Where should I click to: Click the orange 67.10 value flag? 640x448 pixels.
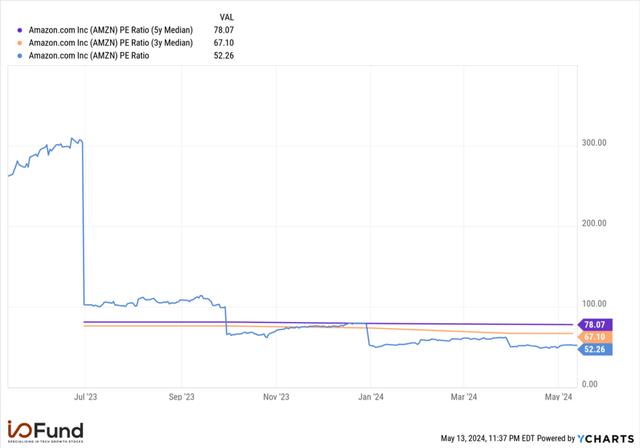tap(595, 337)
